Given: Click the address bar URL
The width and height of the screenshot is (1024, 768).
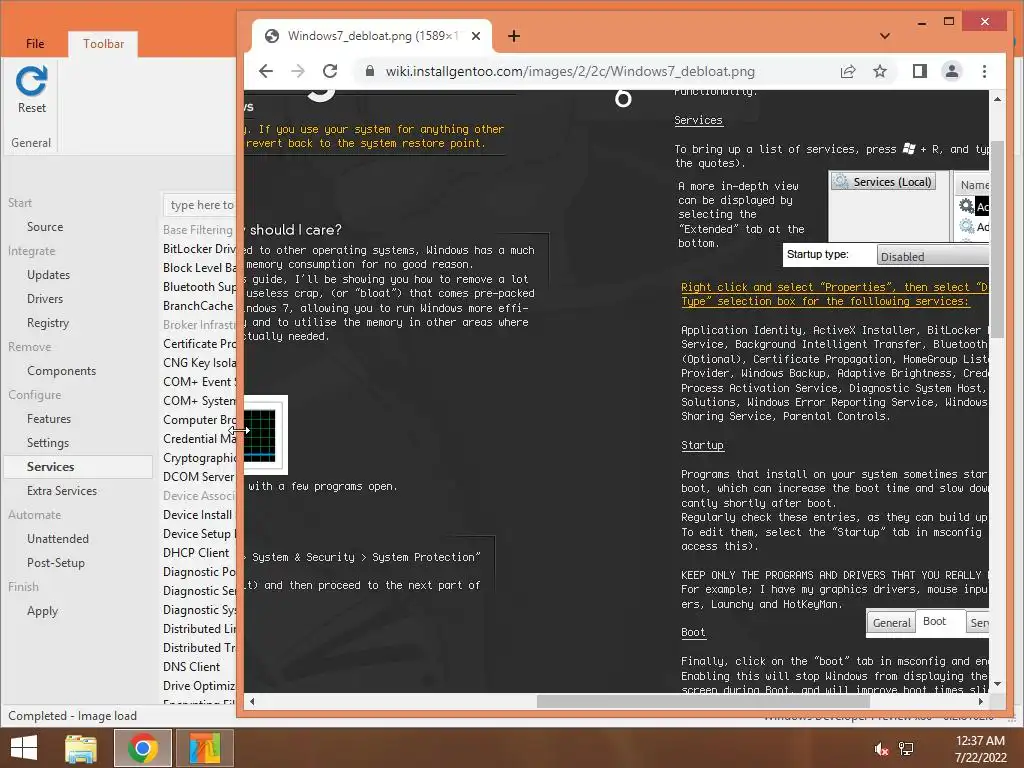Looking at the screenshot, I should (570, 71).
